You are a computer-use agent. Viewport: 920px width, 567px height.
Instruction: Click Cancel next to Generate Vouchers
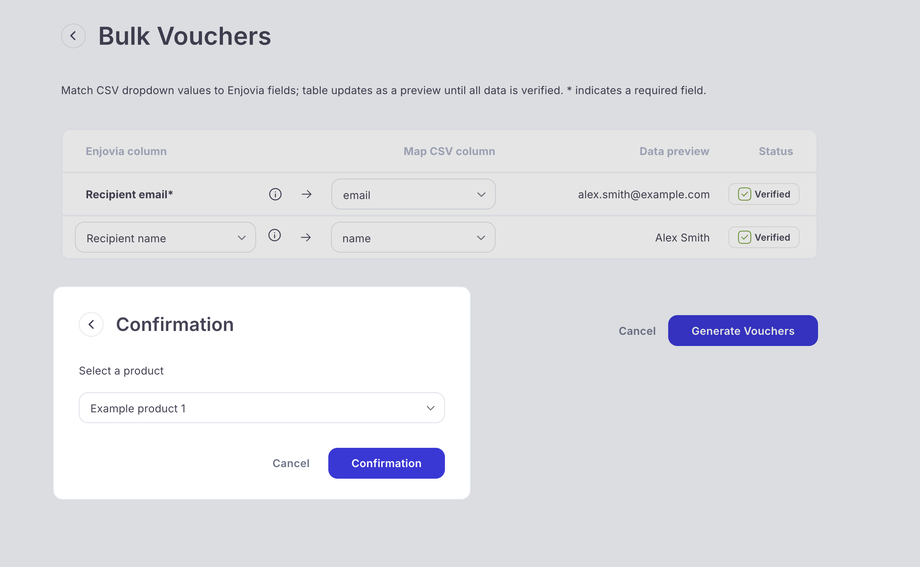637,331
